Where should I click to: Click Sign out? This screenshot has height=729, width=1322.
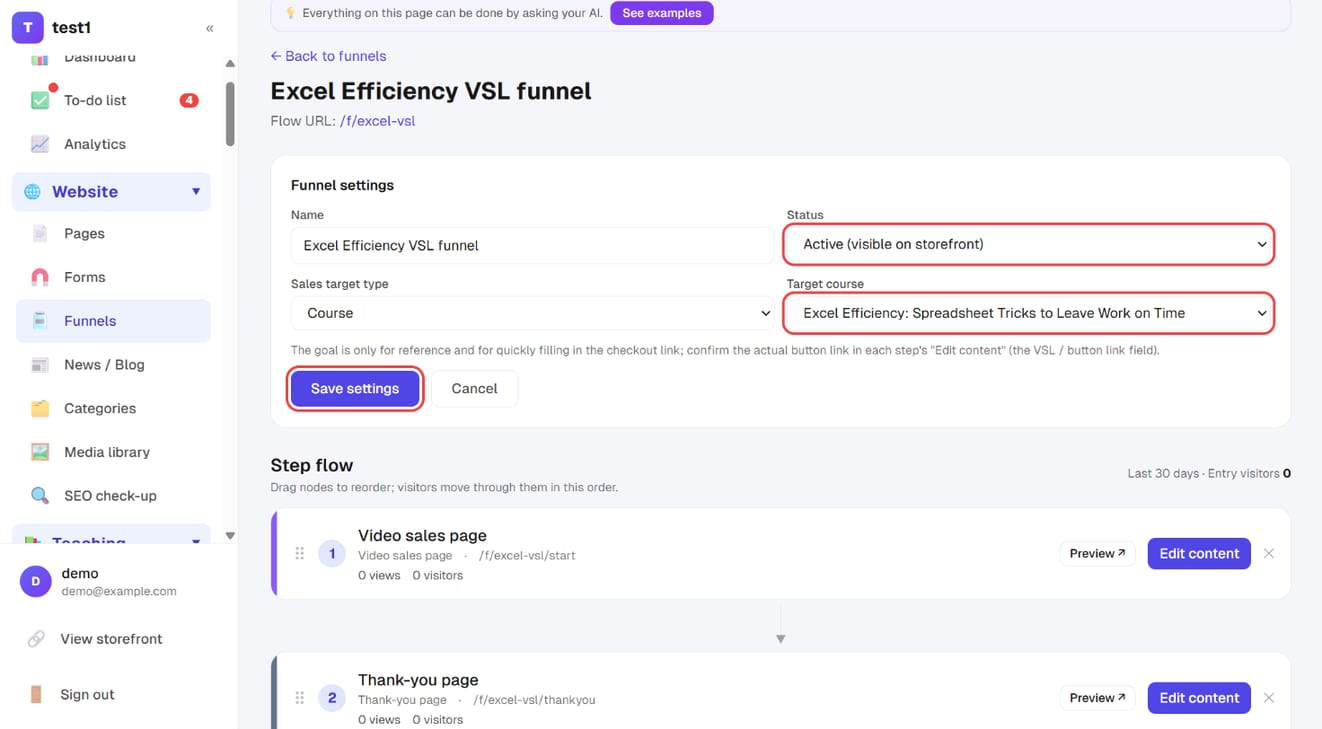click(87, 694)
